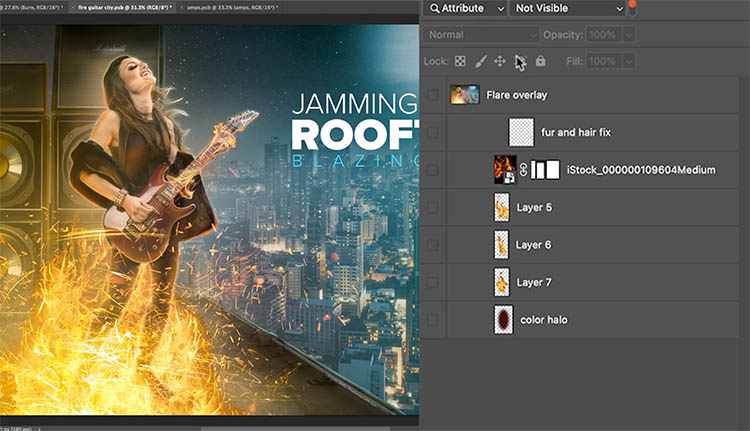Open the Not Visible filter dropdown

(568, 8)
